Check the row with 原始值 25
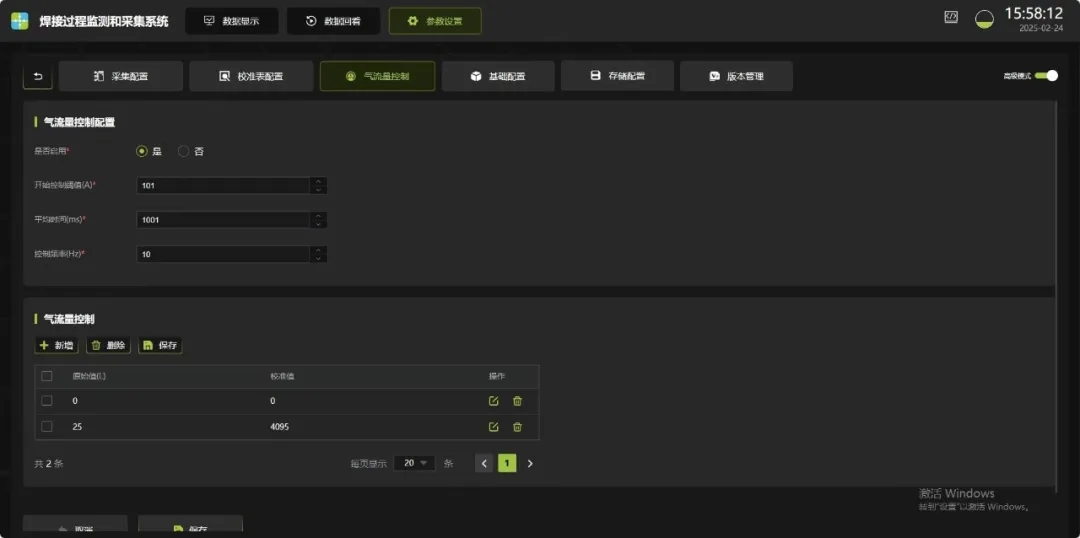The width and height of the screenshot is (1080, 538). tap(46, 427)
